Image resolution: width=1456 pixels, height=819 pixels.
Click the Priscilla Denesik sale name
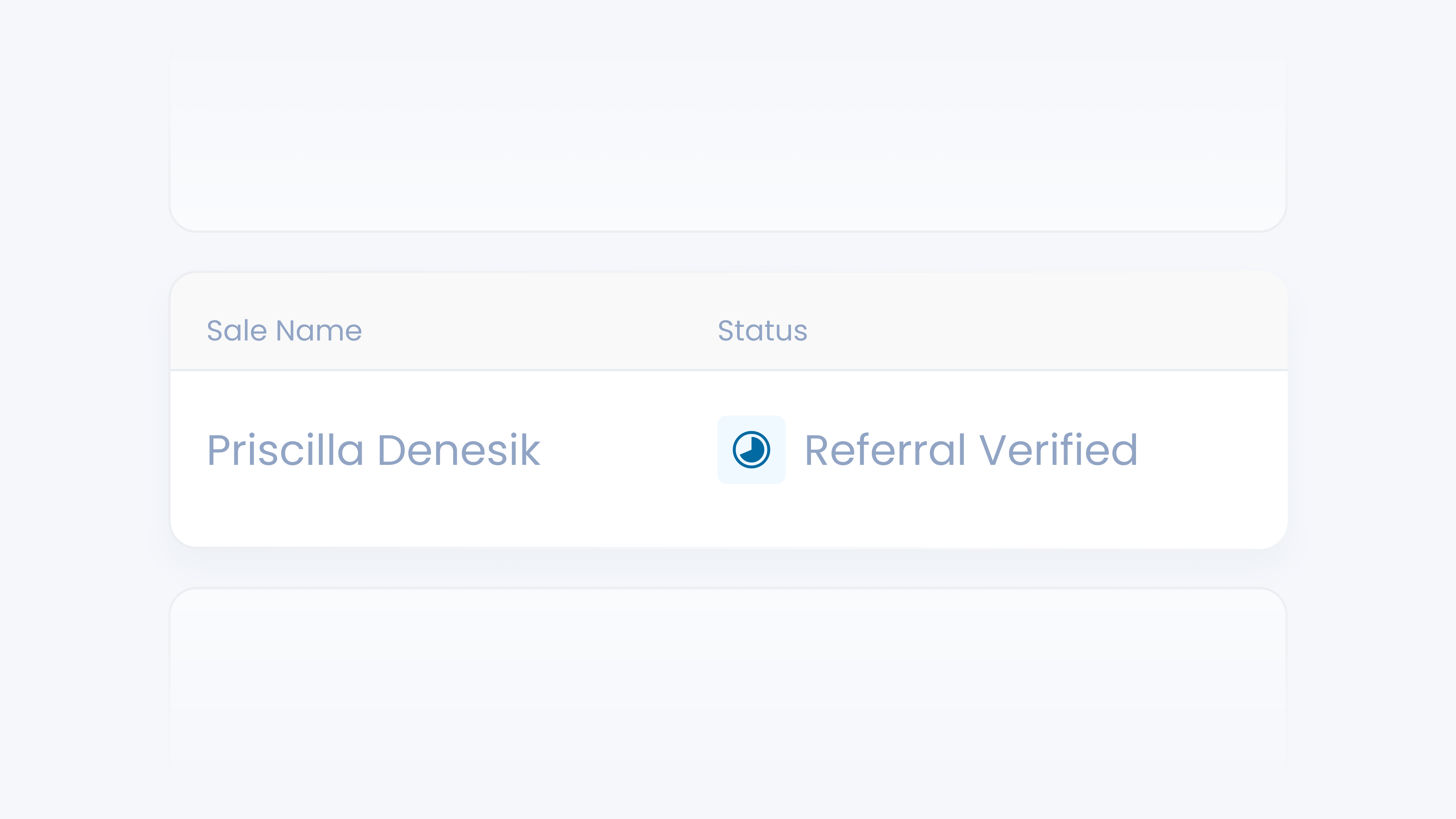click(x=373, y=450)
